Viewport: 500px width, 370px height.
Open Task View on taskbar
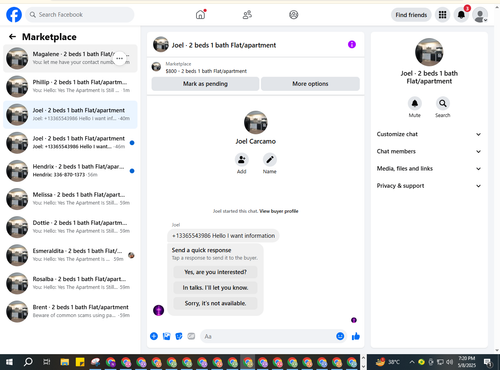point(47,362)
